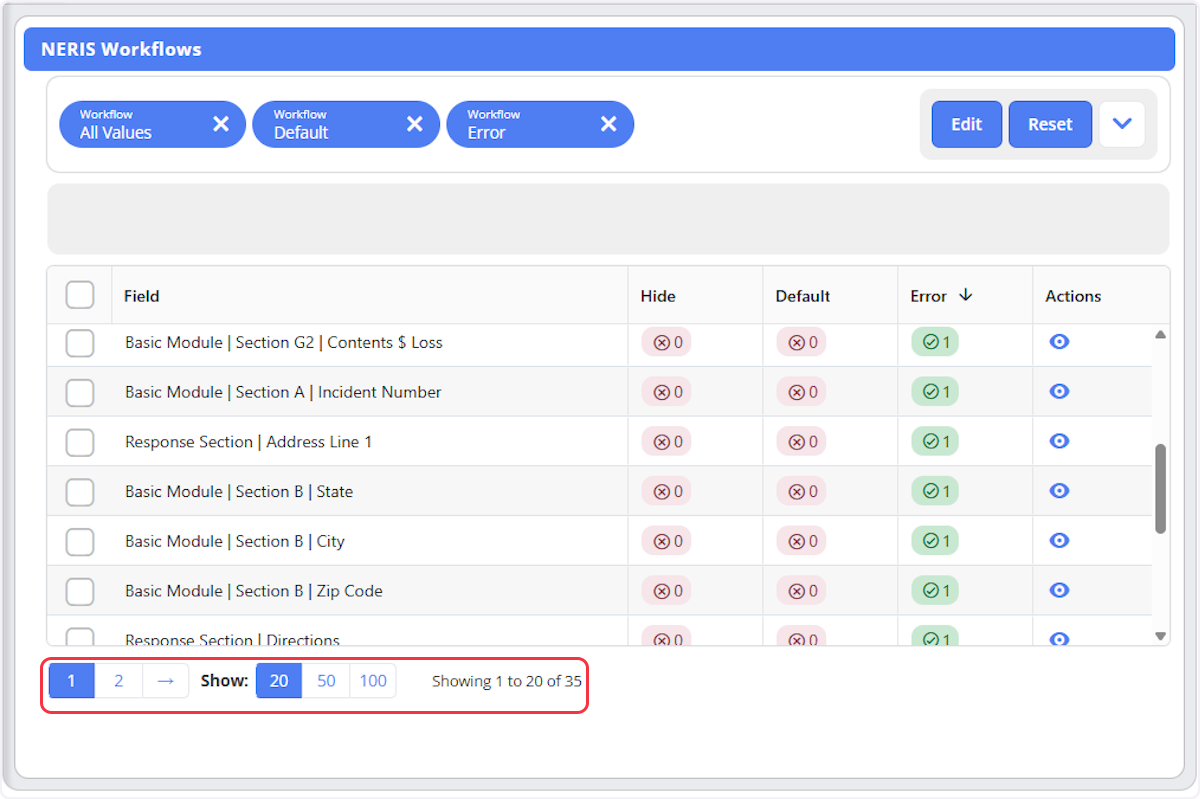Go to page 2 of the table
This screenshot has height=799, width=1200.
point(119,681)
